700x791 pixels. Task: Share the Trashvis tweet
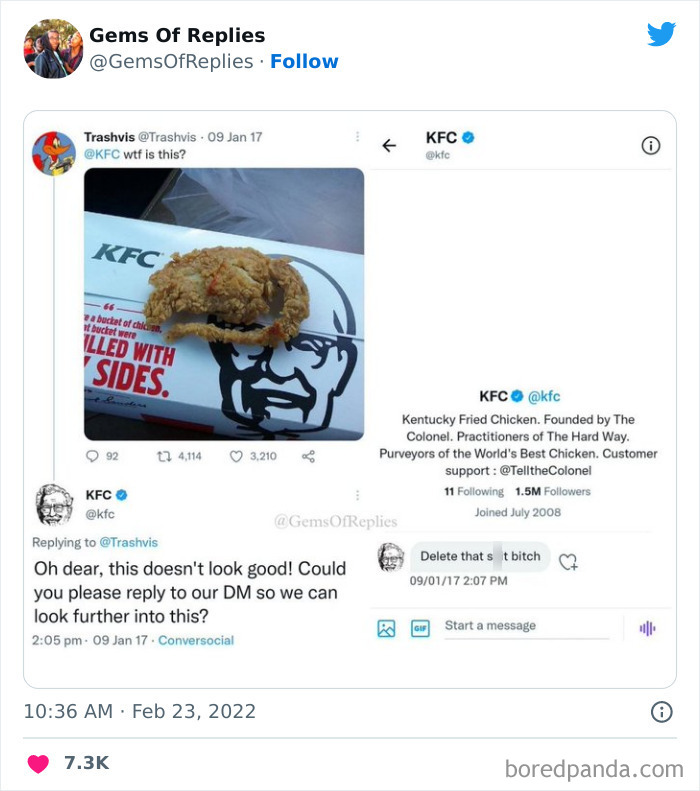click(x=308, y=456)
